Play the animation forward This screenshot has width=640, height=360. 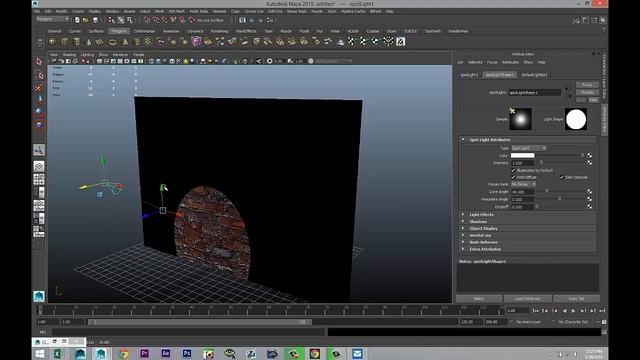click(x=573, y=311)
